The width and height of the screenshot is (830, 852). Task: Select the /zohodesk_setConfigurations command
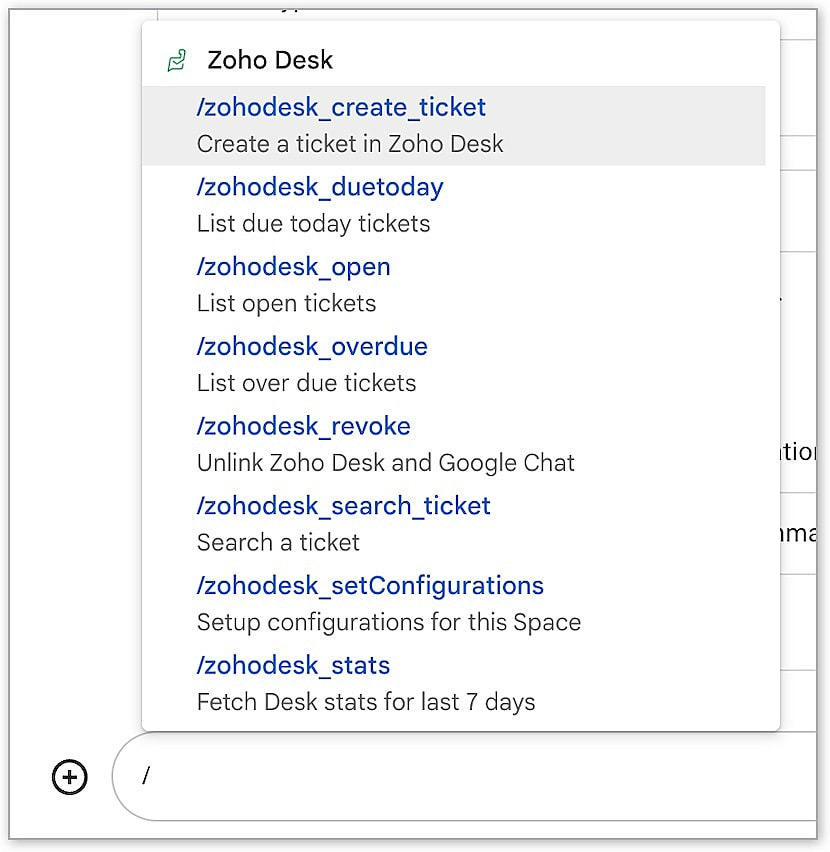point(370,586)
